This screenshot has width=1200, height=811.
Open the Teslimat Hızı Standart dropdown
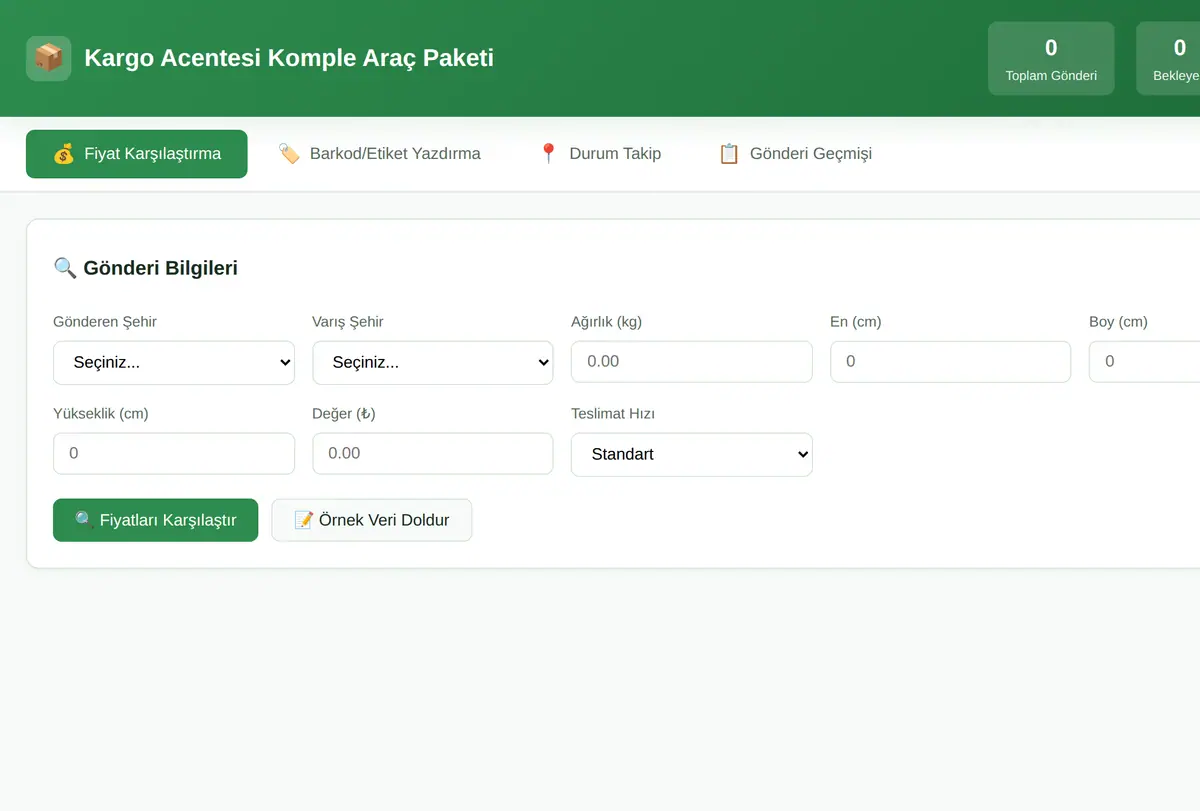click(x=692, y=454)
